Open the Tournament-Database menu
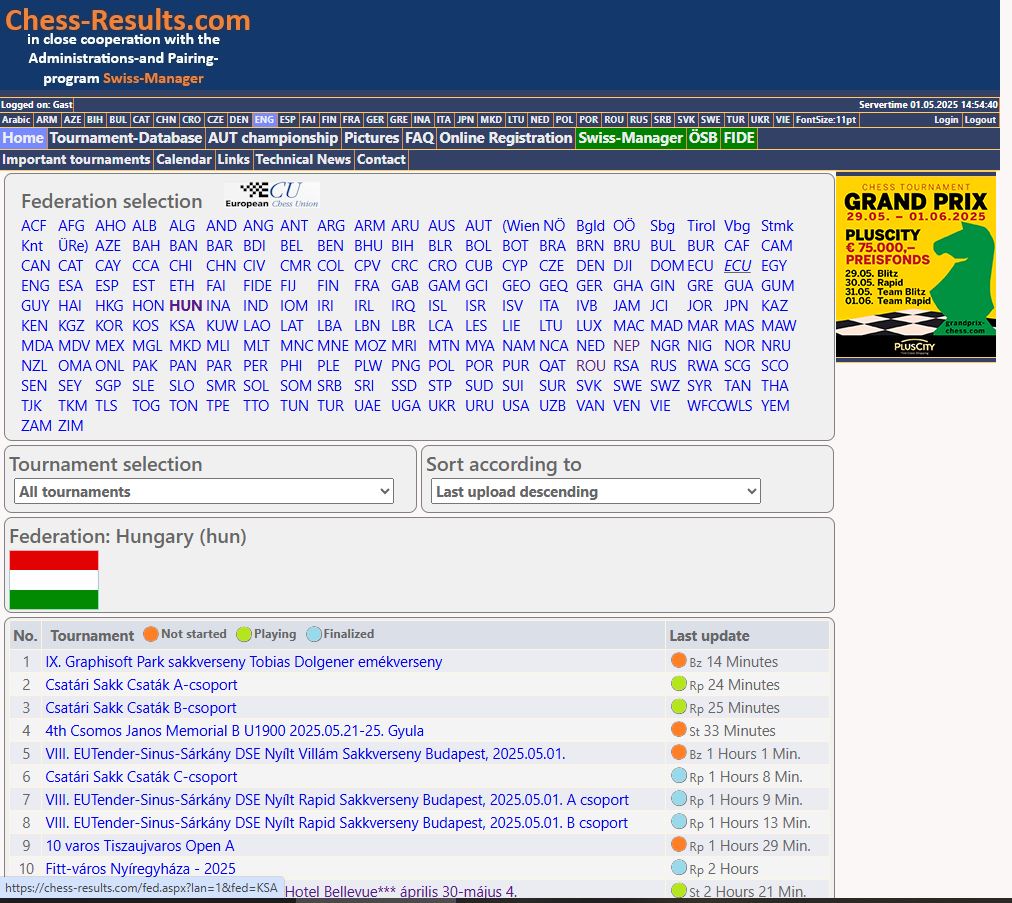The image size is (1012, 903). [x=126, y=138]
